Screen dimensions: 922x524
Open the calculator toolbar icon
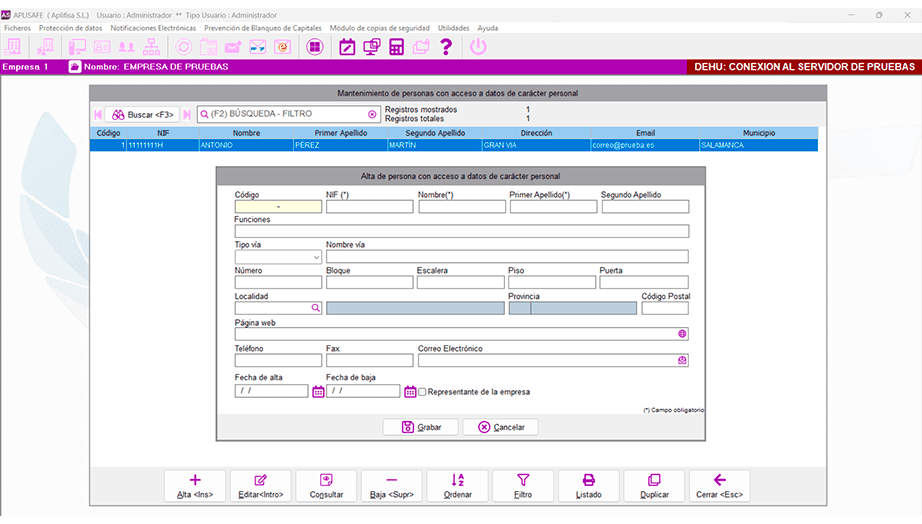click(x=396, y=47)
